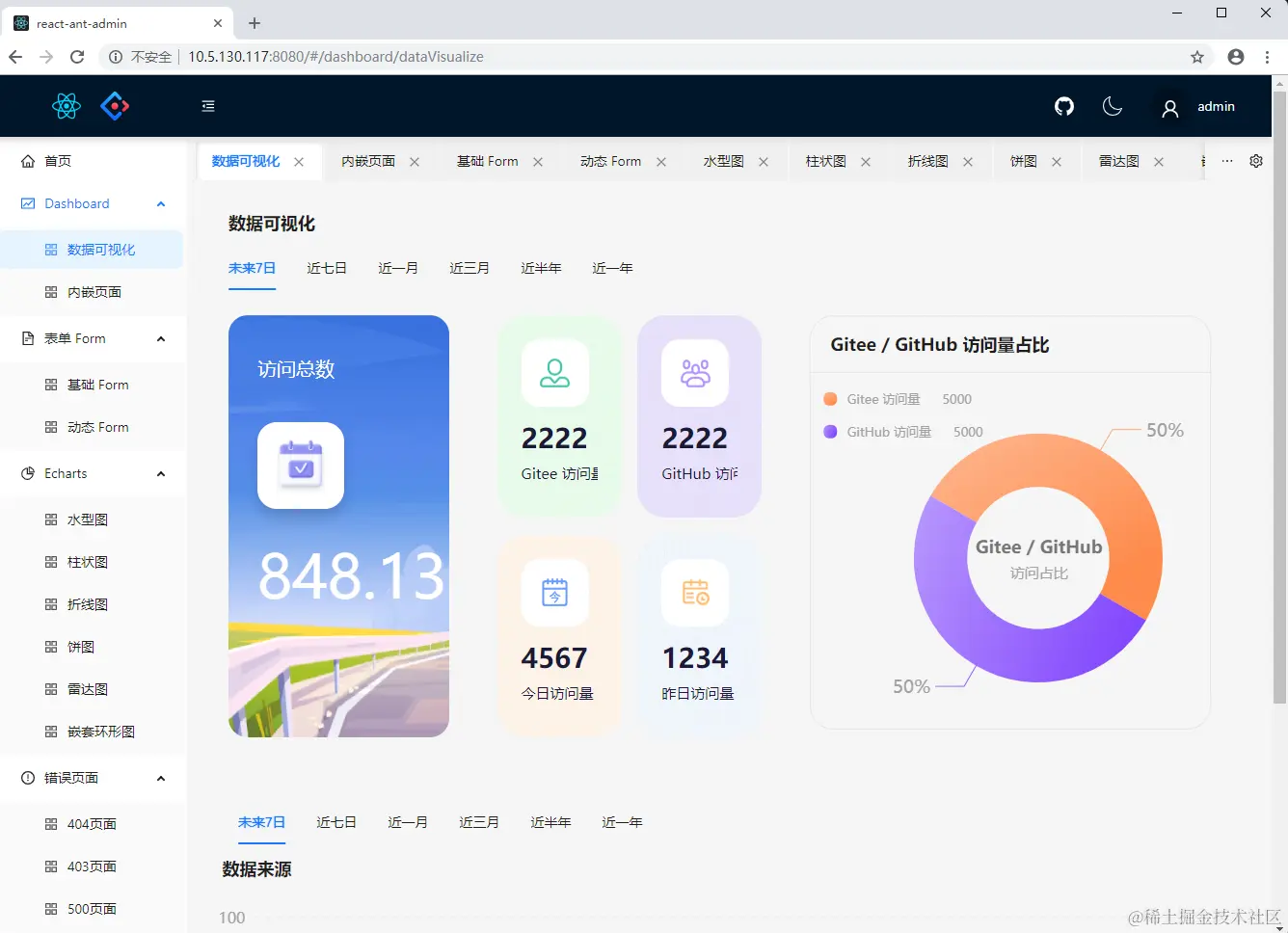1288x933 pixels.
Task: Close the 折线图 tab
Action: click(x=968, y=162)
